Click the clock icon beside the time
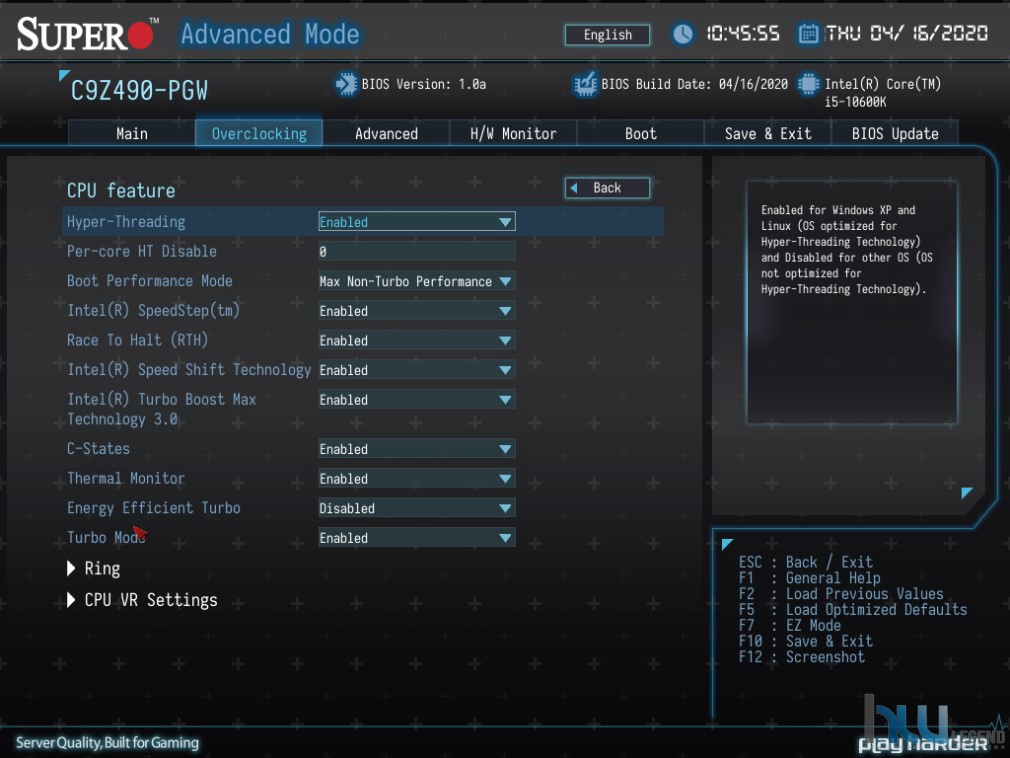Image resolution: width=1010 pixels, height=758 pixels. coord(682,33)
